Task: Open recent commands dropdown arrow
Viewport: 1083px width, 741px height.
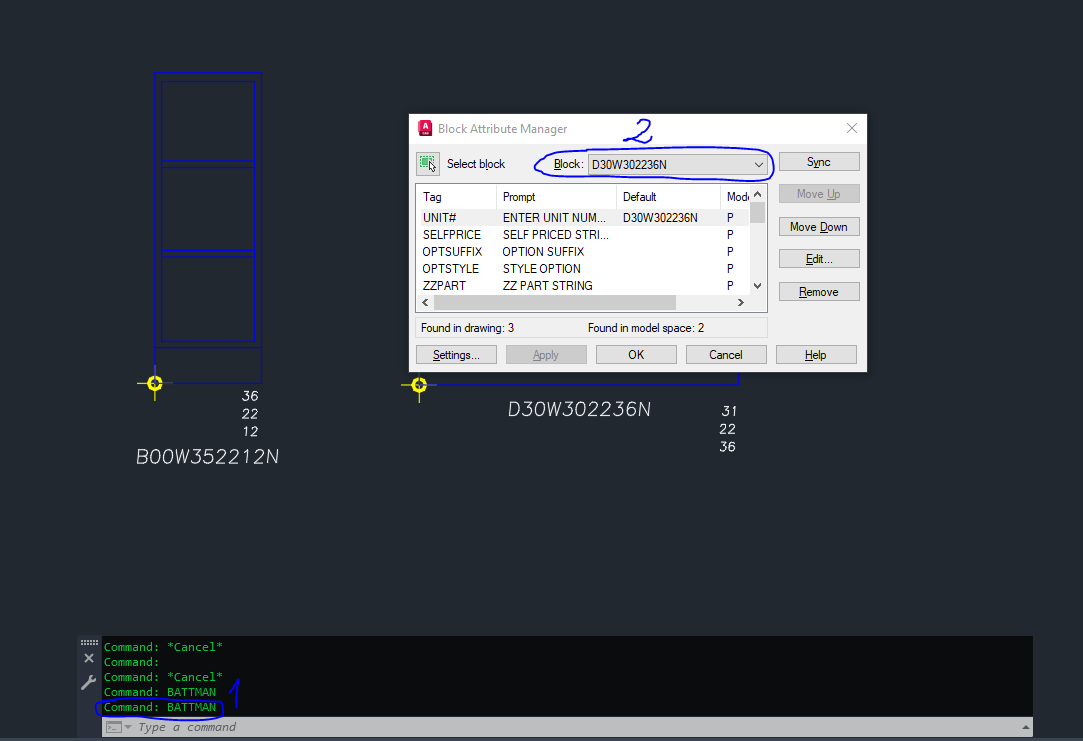Action: [128, 727]
